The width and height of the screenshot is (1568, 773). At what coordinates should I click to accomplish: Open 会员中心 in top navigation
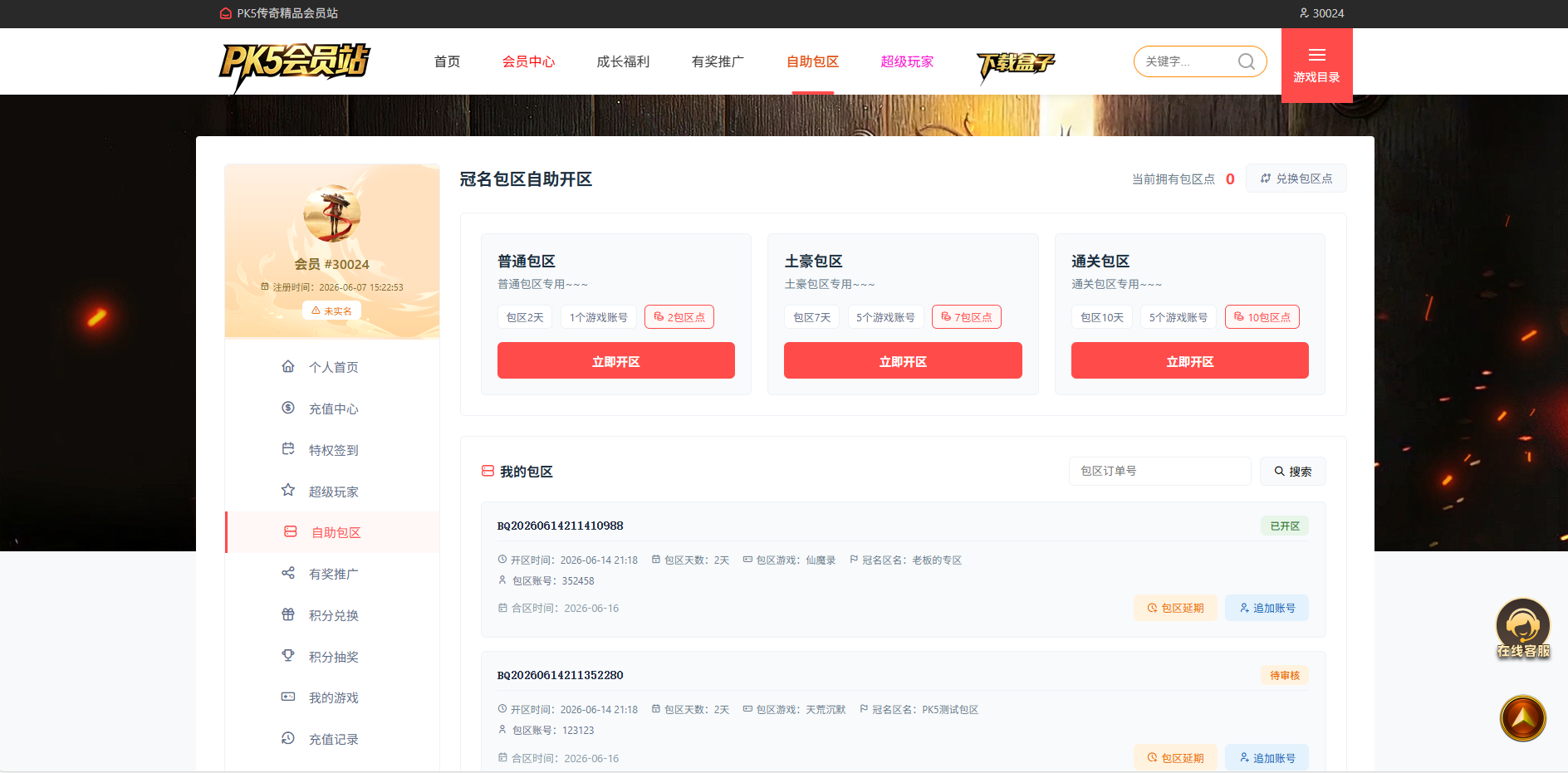[528, 61]
